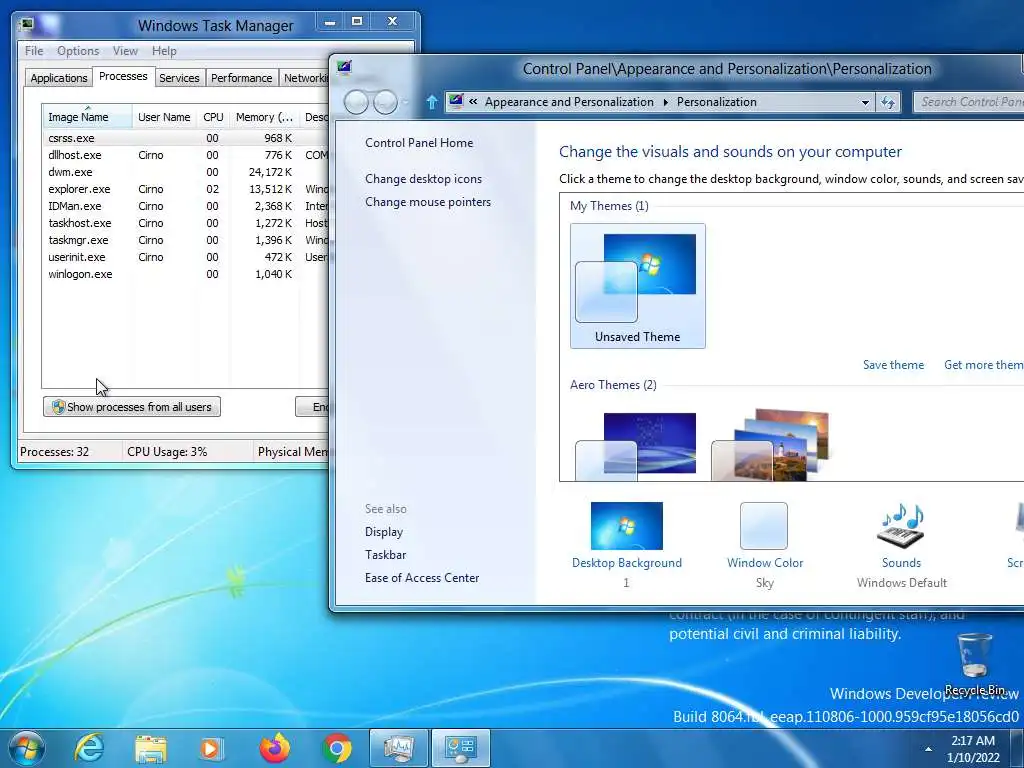The height and width of the screenshot is (768, 1024).
Task: Click the up-level blue arrow
Action: pos(432,102)
